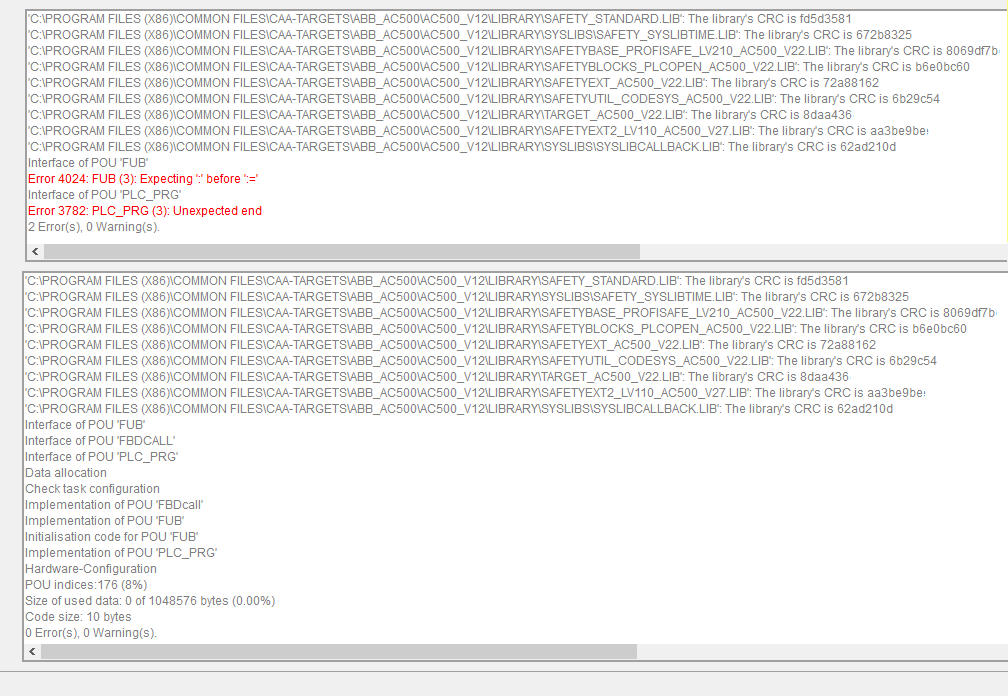Click the red Error 4024 FUB message
This screenshot has height=696, width=1008.
tap(143, 179)
